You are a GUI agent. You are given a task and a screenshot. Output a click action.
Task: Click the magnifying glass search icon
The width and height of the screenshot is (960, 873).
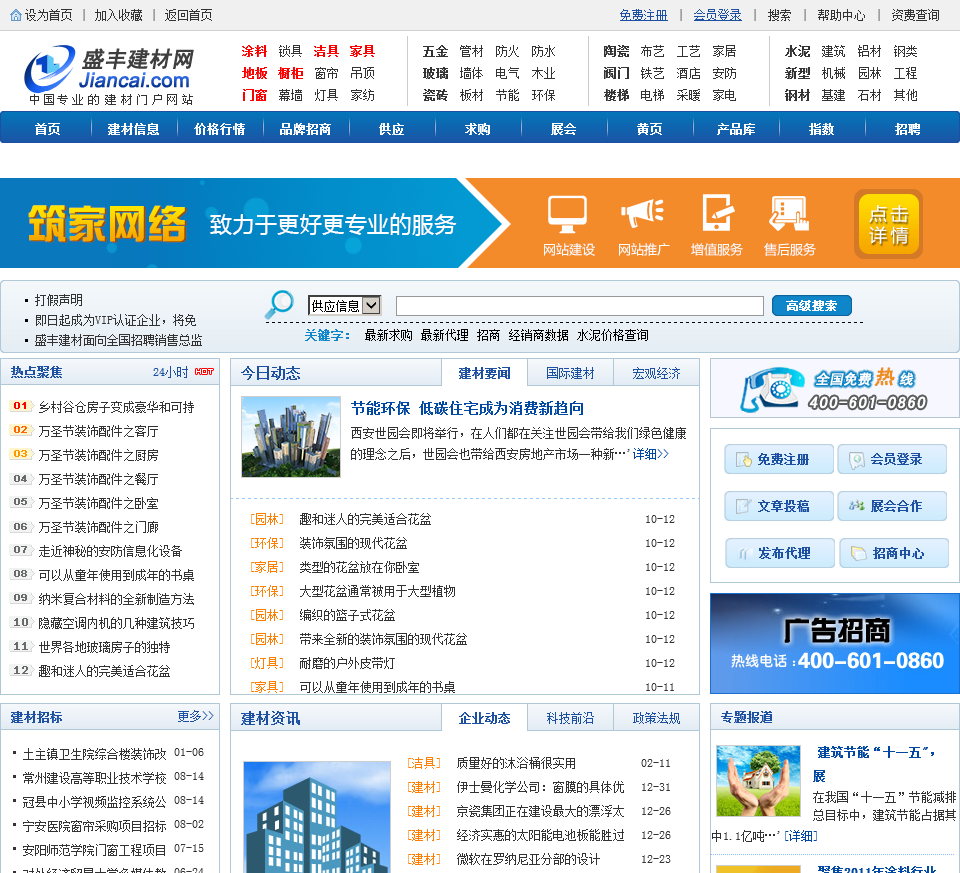tap(280, 304)
